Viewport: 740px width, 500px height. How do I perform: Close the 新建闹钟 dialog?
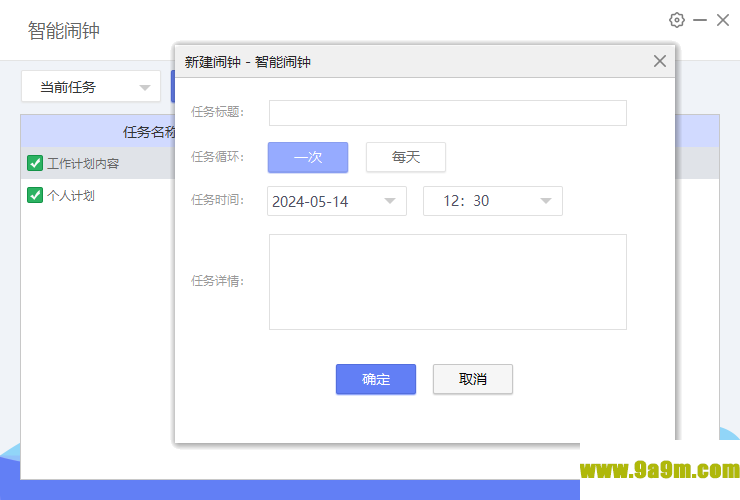coord(660,61)
